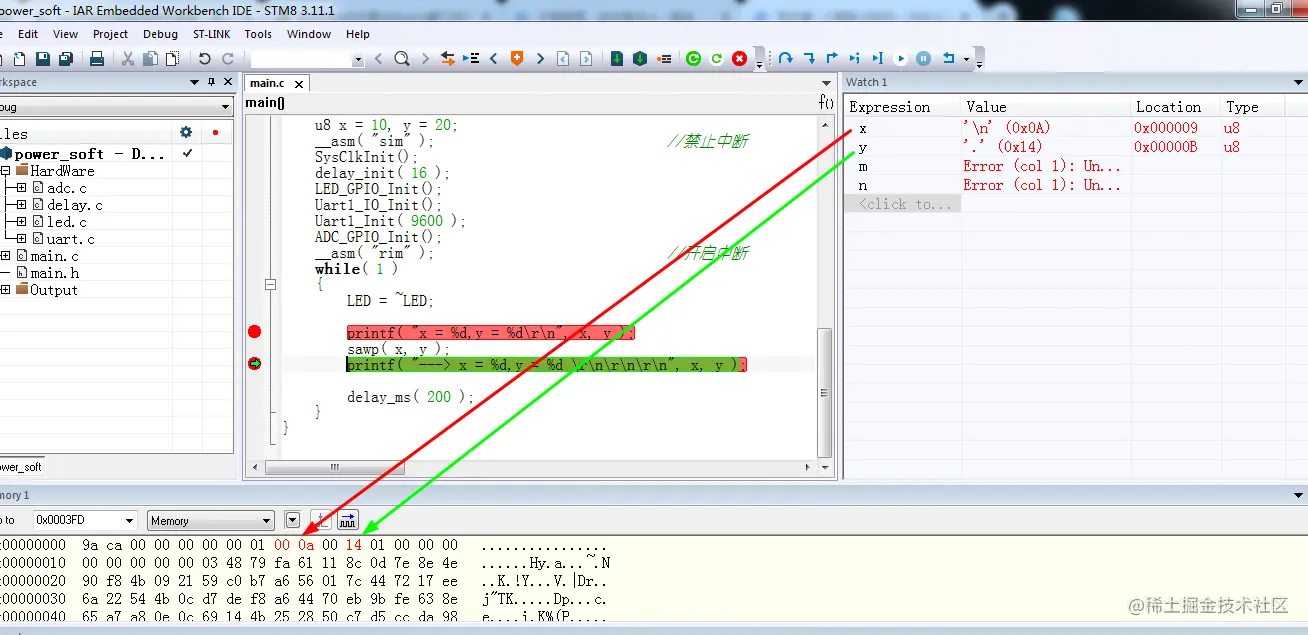Open the ST-LINK menu
Image resolution: width=1308 pixels, height=635 pixels.
pos(211,34)
